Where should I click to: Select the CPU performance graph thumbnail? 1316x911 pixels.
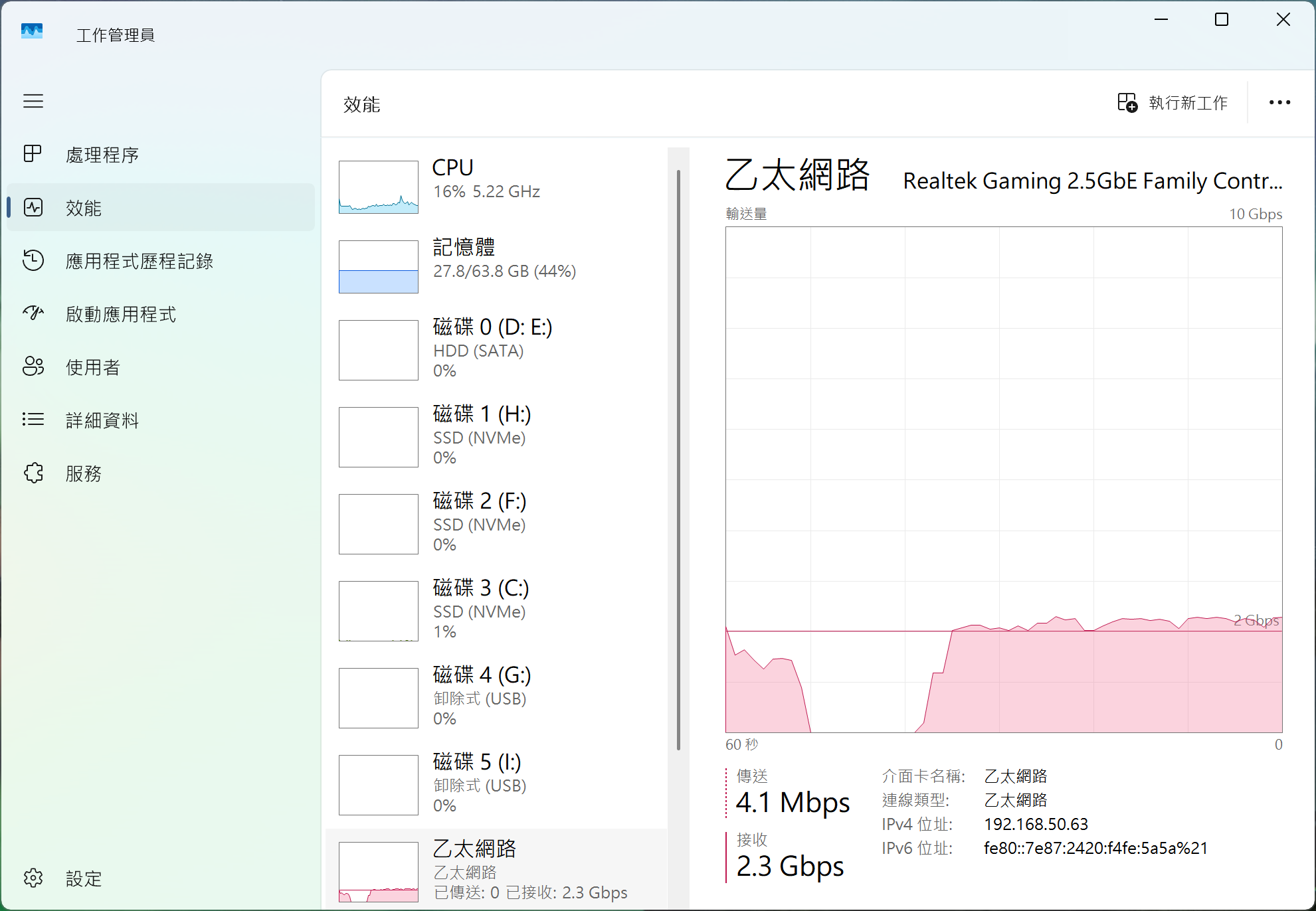(x=379, y=187)
